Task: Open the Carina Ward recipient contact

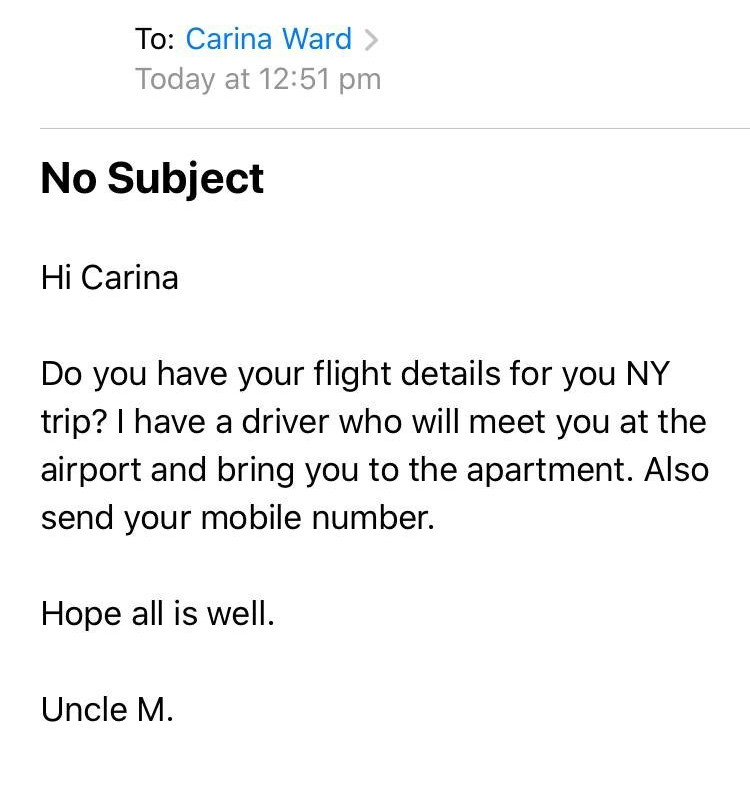Action: [x=269, y=39]
